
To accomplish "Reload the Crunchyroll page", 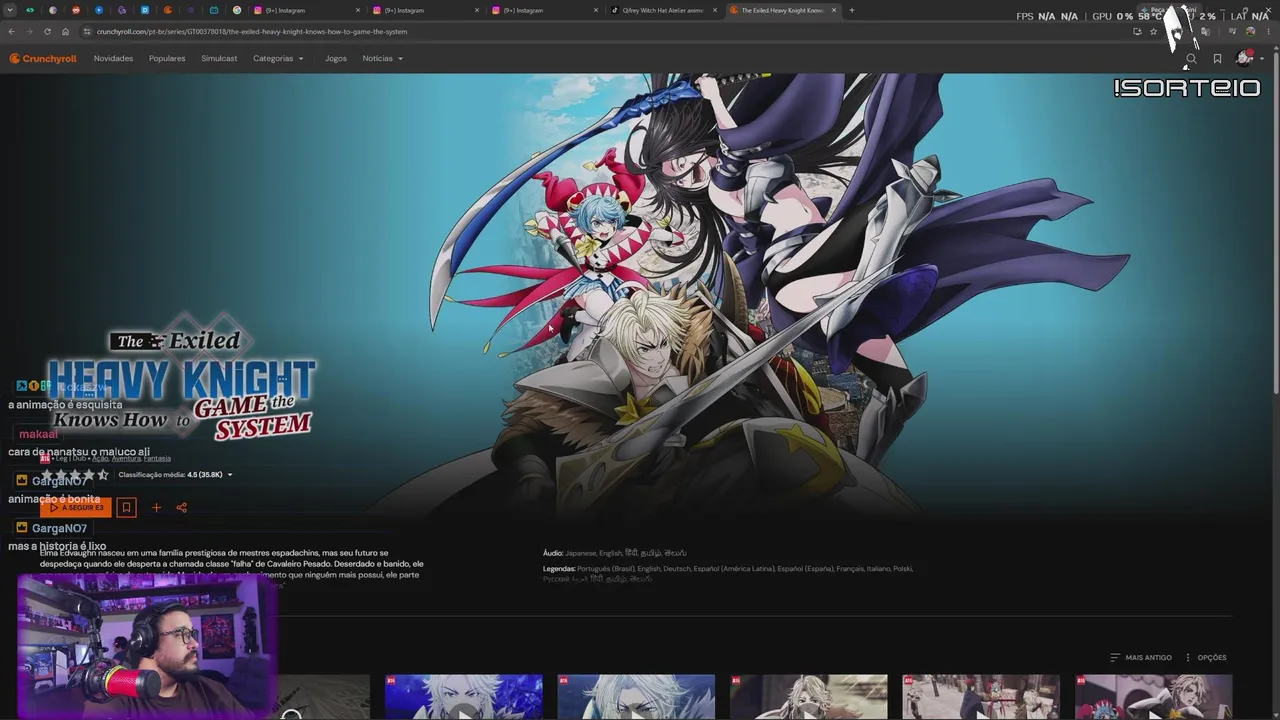I will (x=47, y=32).
